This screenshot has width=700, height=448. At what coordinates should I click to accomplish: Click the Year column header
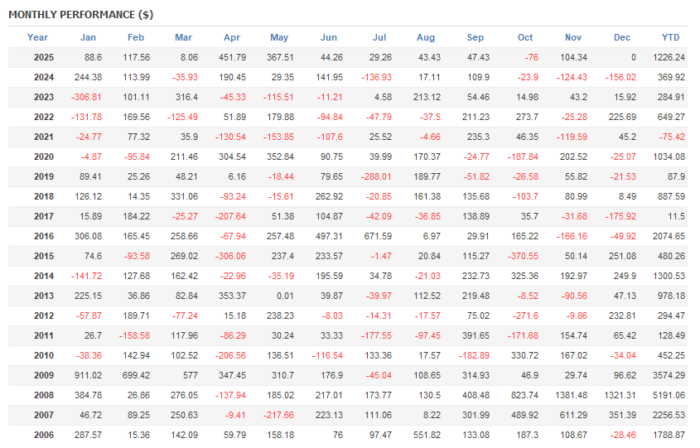coord(37,38)
